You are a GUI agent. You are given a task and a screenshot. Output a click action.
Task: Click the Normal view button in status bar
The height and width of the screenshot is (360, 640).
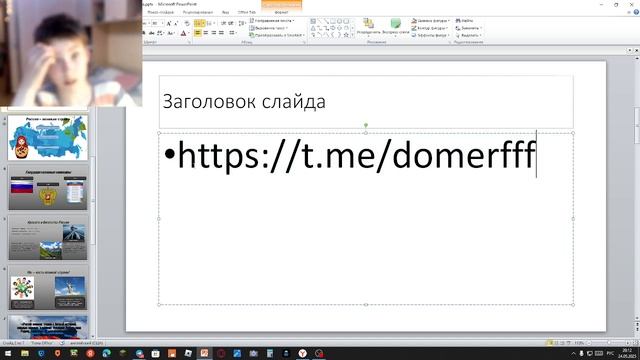[x=550, y=343]
